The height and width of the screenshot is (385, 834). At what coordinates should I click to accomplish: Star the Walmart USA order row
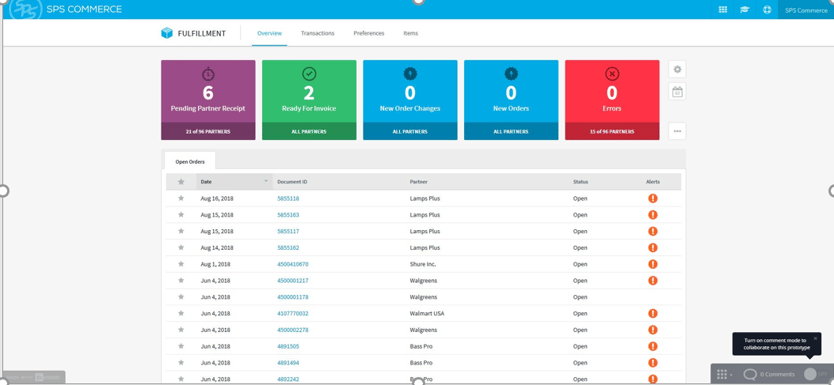pyautogui.click(x=181, y=313)
